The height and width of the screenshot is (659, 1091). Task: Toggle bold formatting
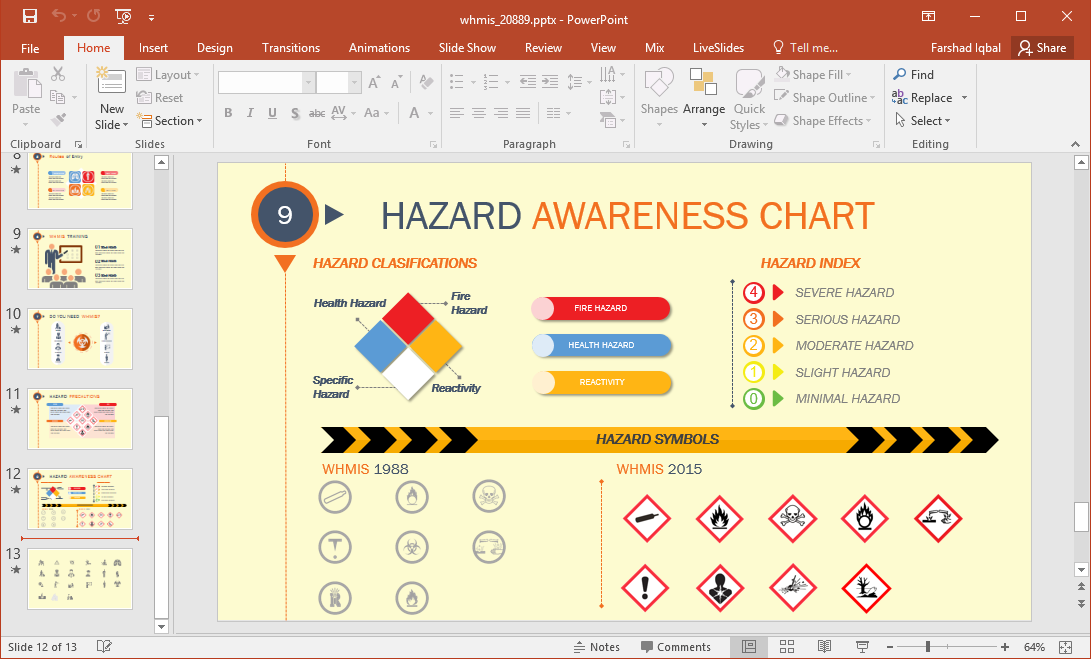pyautogui.click(x=228, y=113)
